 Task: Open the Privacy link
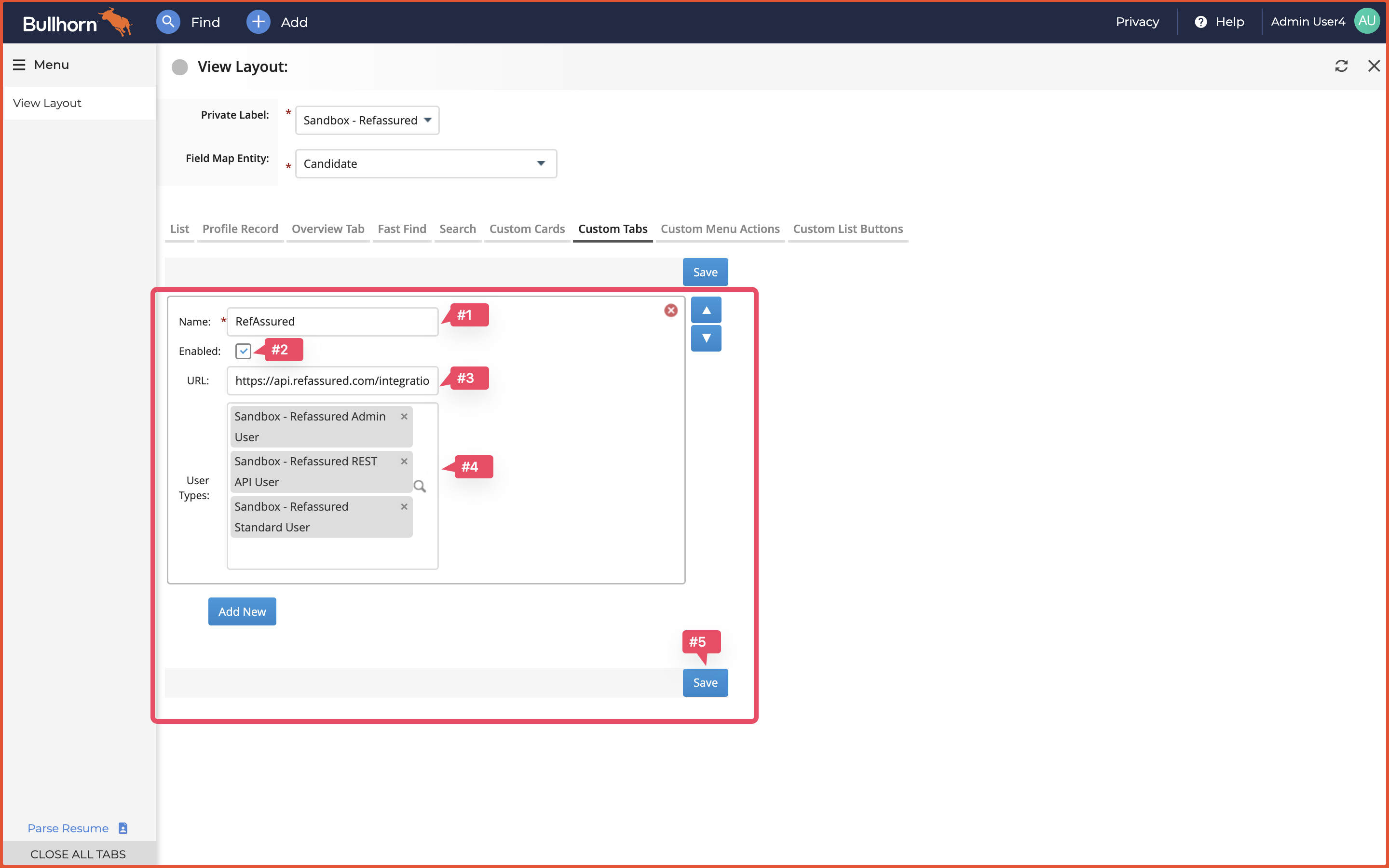[1137, 22]
